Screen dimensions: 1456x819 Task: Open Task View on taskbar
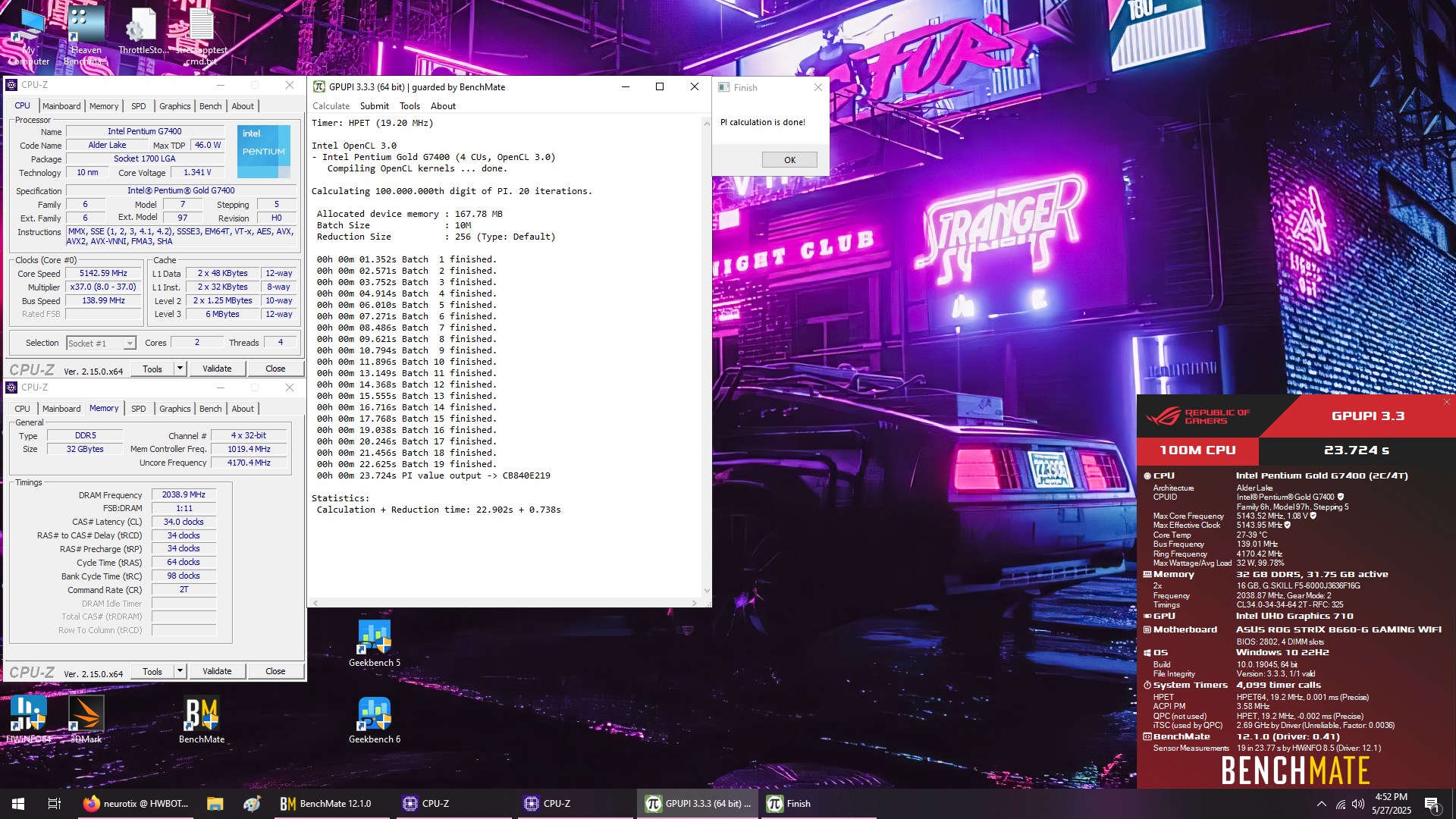click(x=54, y=804)
